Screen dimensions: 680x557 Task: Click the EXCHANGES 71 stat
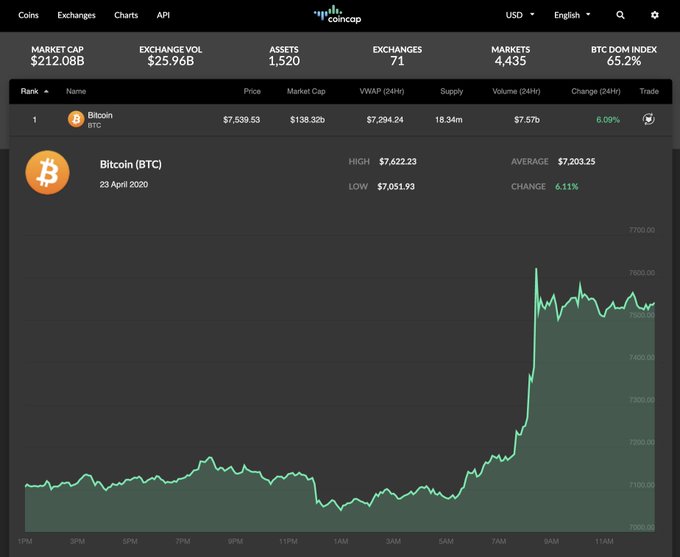(397, 56)
